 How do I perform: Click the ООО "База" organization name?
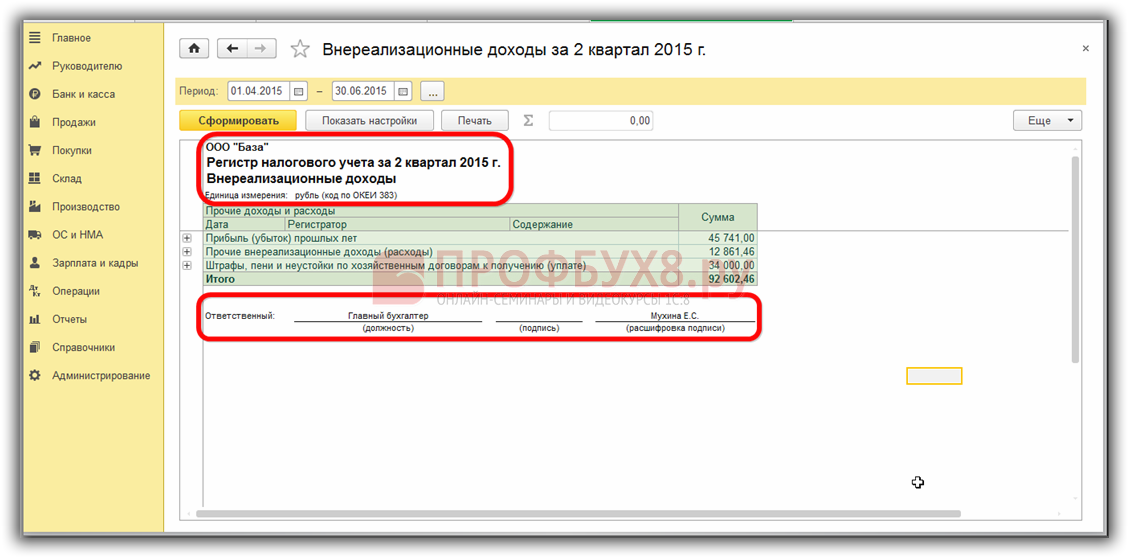pos(237,148)
